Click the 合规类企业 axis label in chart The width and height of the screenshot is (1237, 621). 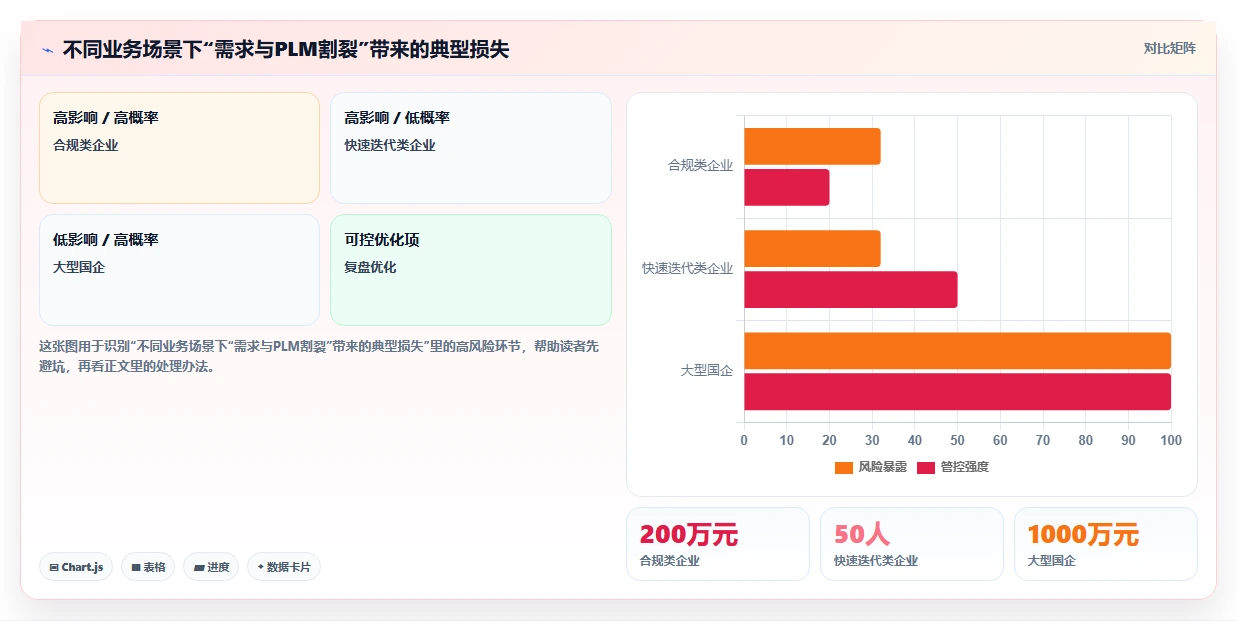pos(700,166)
